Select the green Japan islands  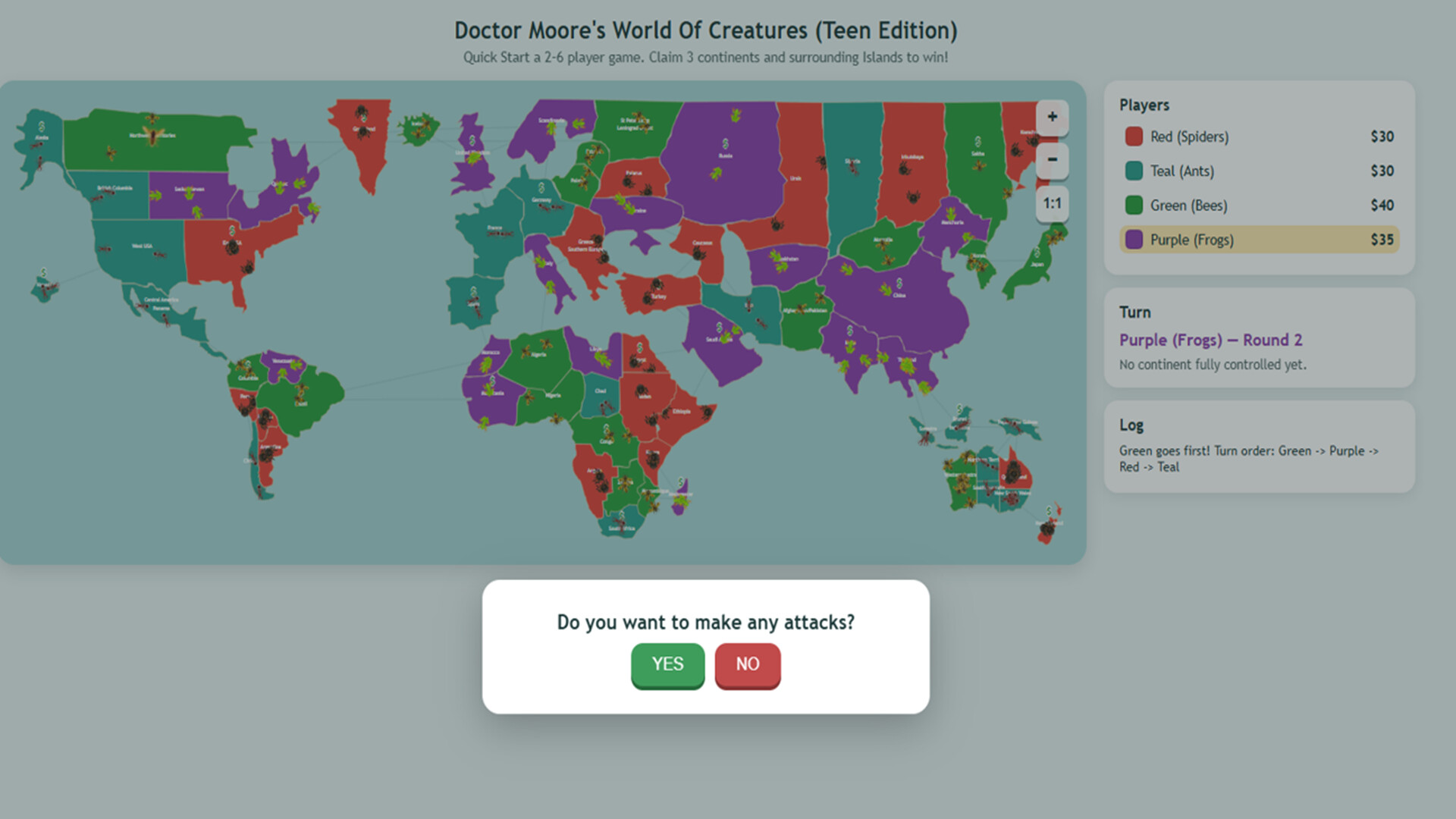pos(1035,264)
